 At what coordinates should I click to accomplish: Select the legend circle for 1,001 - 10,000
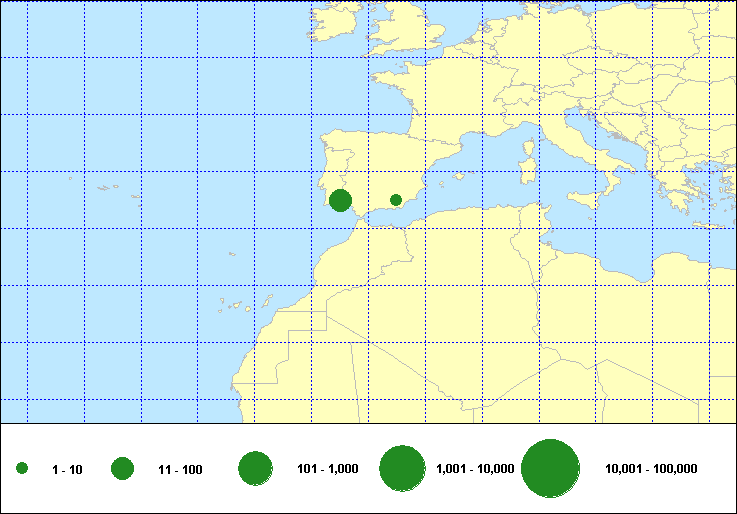pos(403,469)
